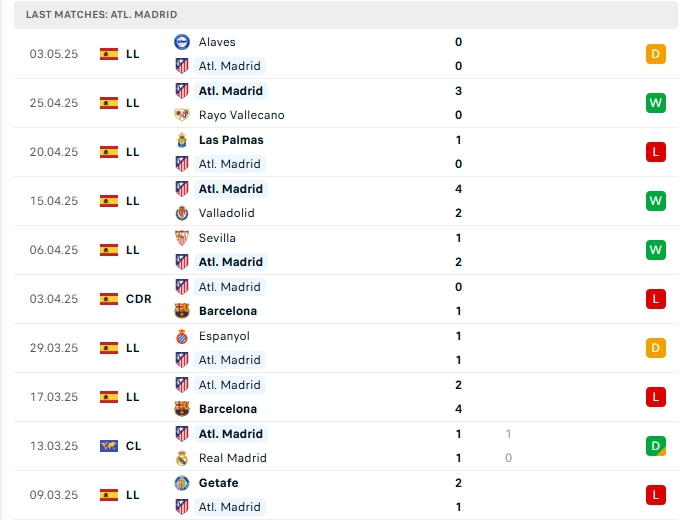Click the win badge for the Rayo Vallecano match

tap(656, 103)
